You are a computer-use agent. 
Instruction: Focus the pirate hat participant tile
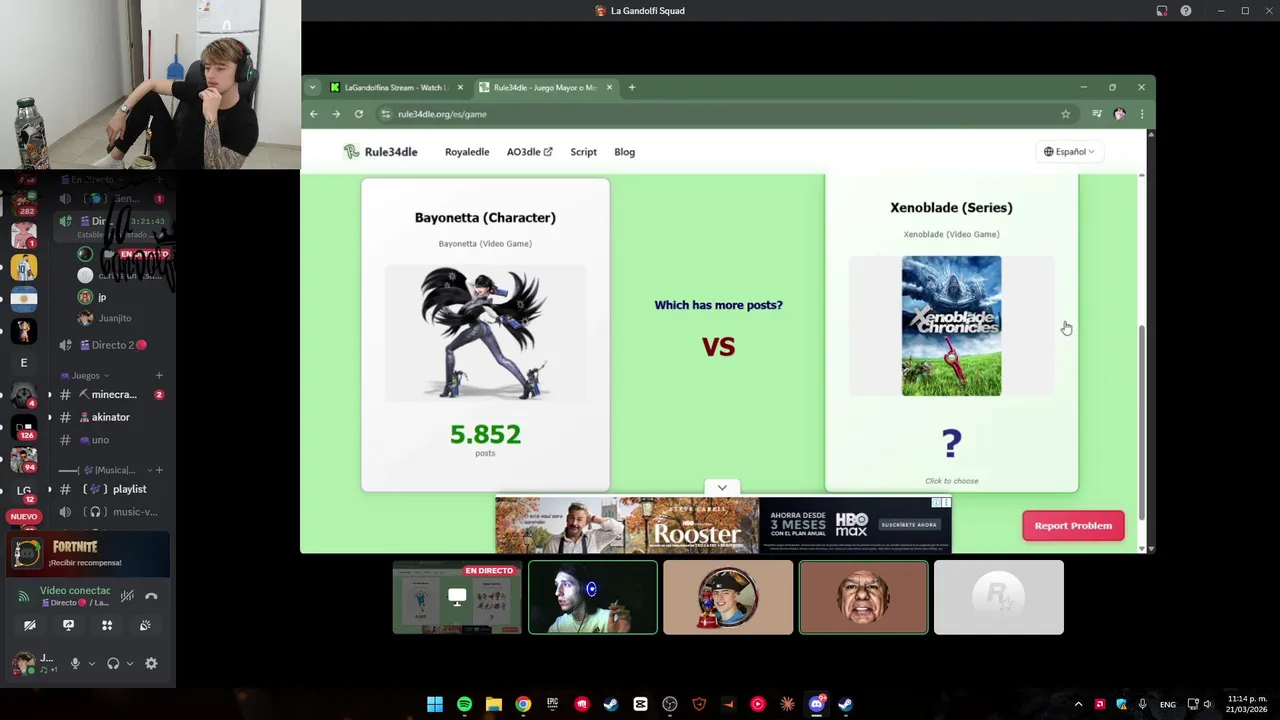(x=728, y=598)
